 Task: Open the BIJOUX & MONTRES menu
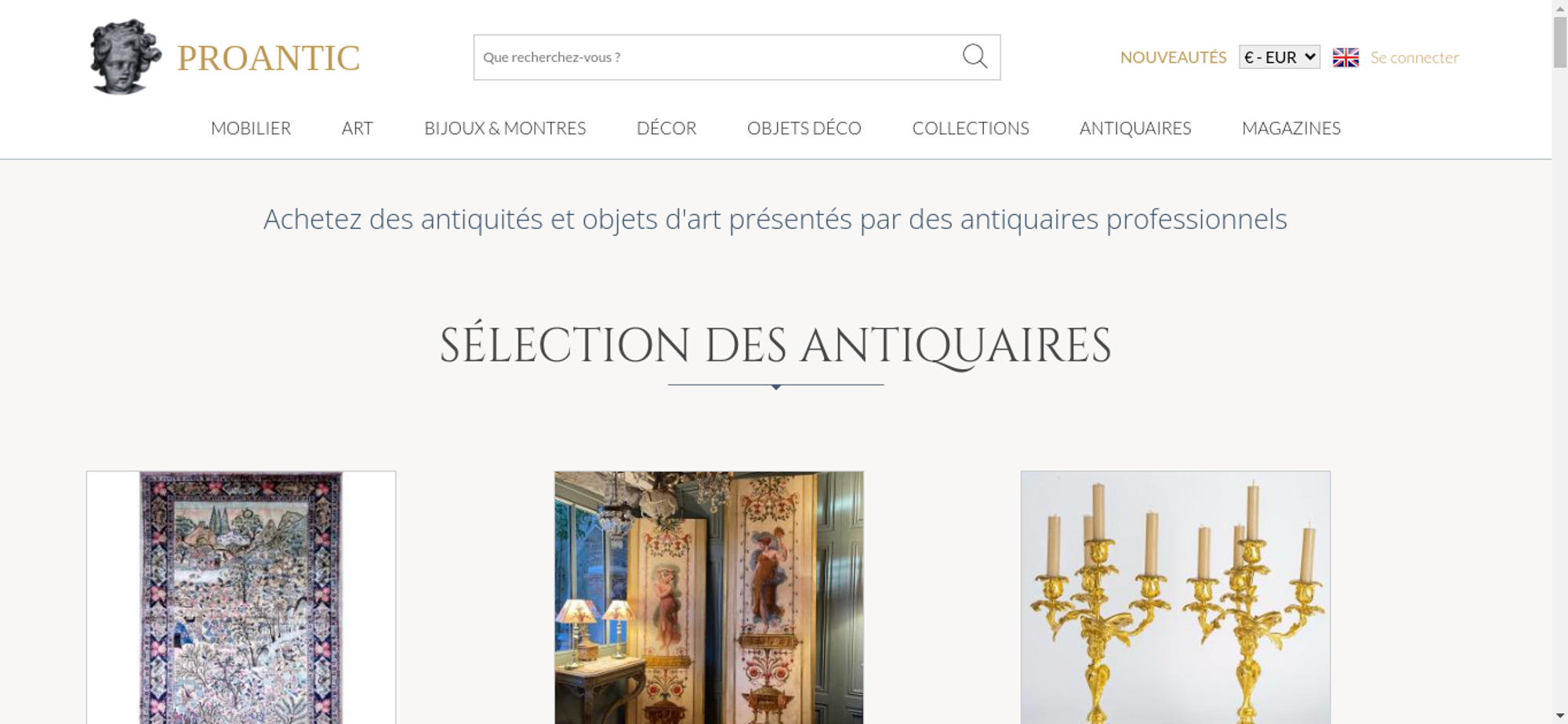[505, 128]
